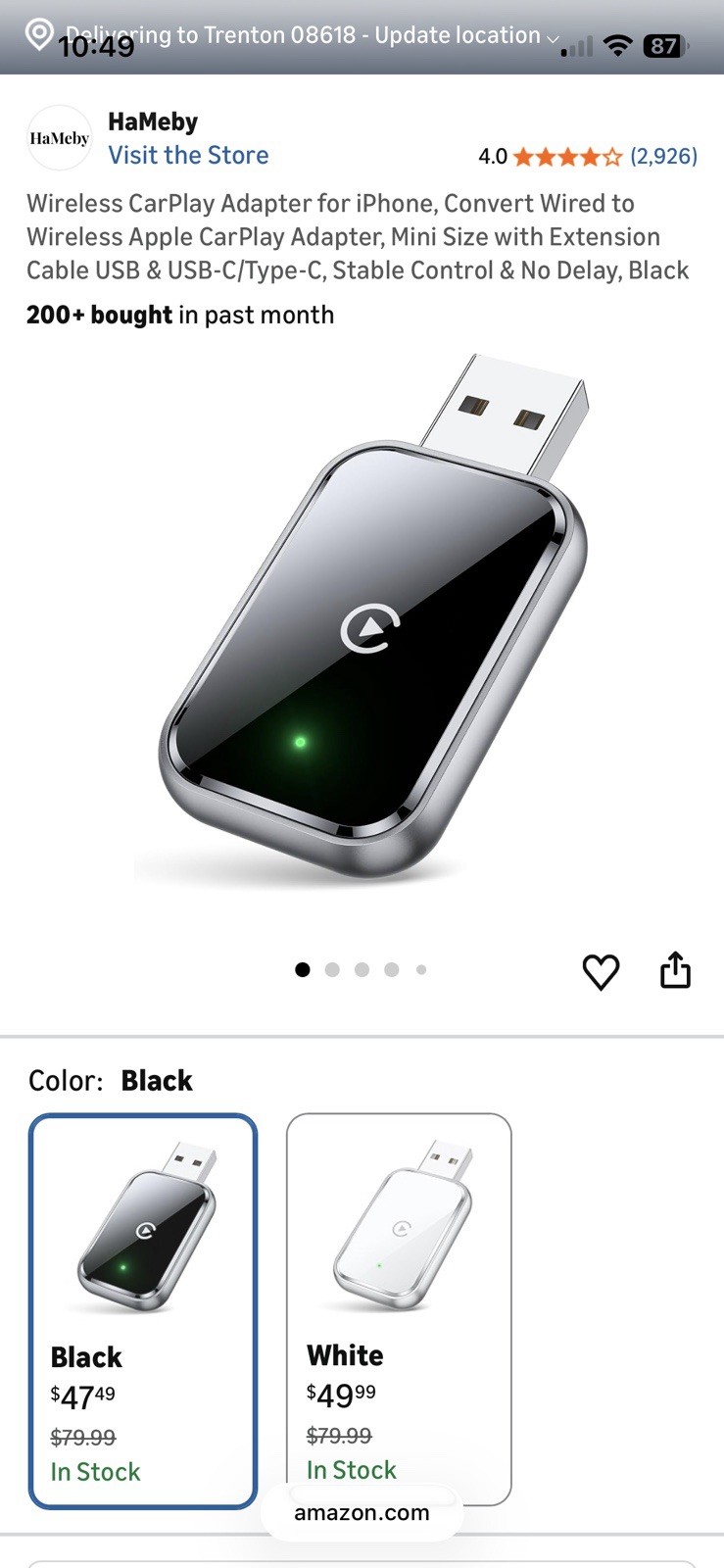Jump to fourth image carousel dot
This screenshot has width=724, height=1568.
(x=392, y=969)
